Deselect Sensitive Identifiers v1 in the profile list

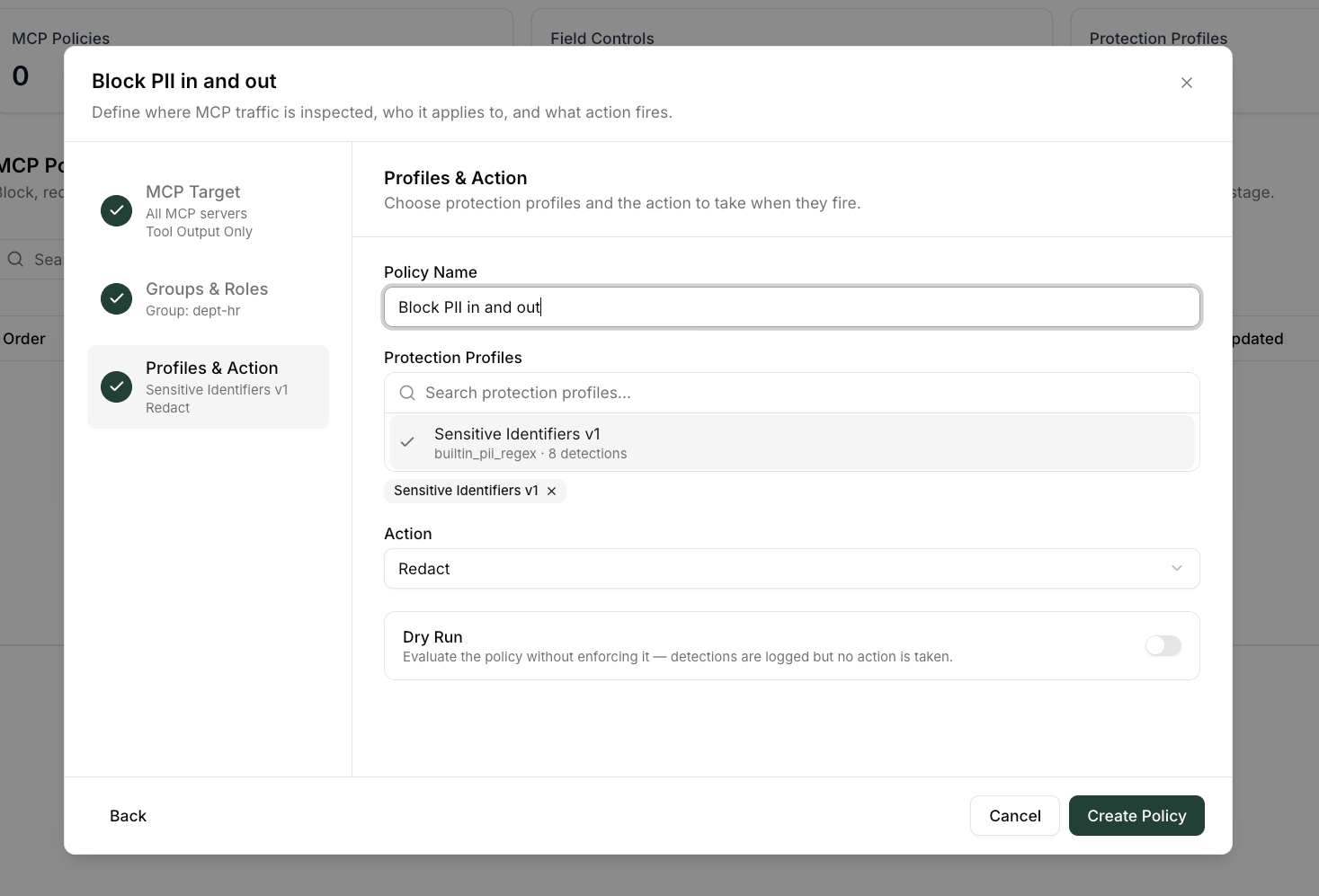pos(791,442)
